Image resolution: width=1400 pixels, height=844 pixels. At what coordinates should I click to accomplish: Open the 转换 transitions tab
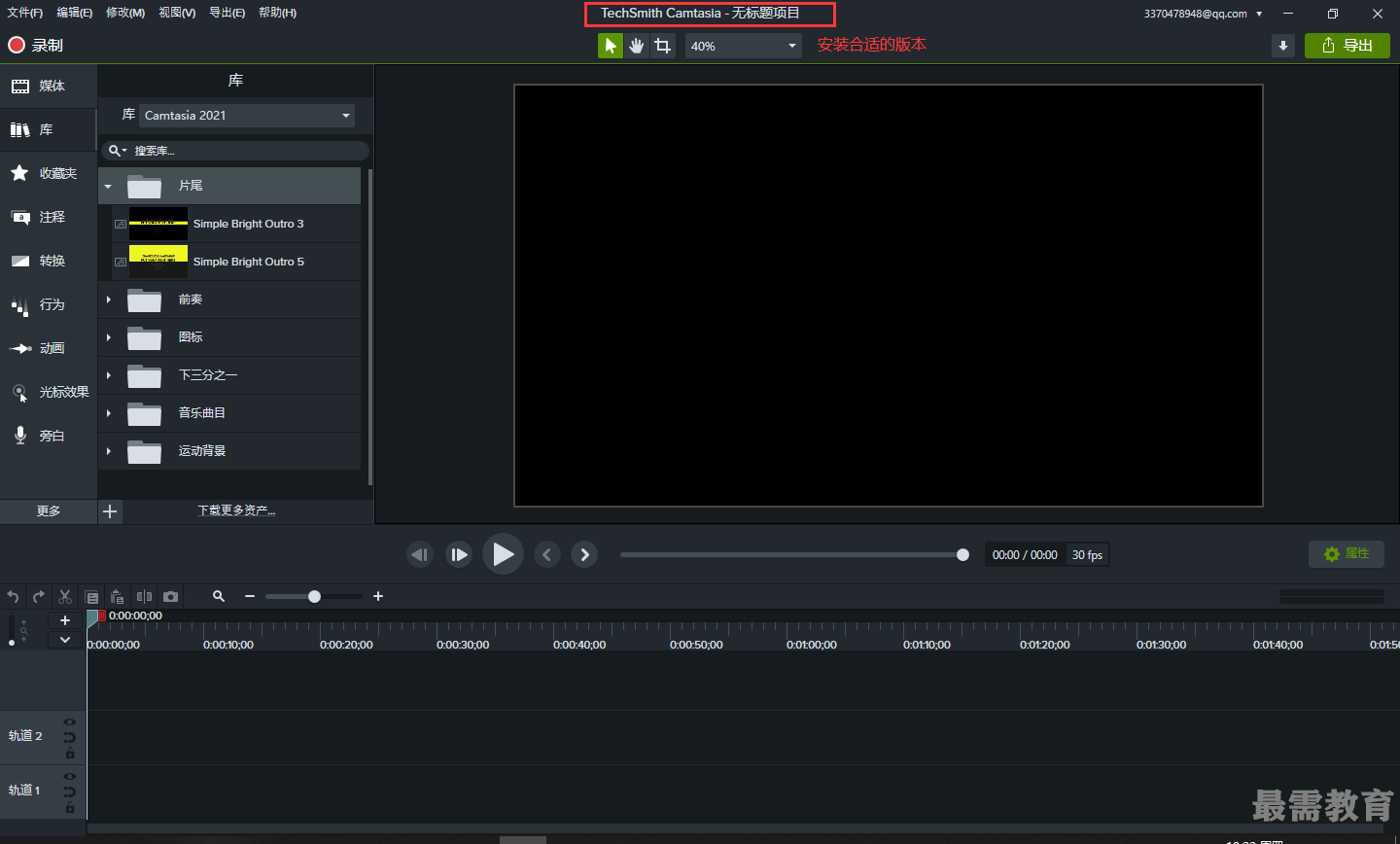pos(49,261)
